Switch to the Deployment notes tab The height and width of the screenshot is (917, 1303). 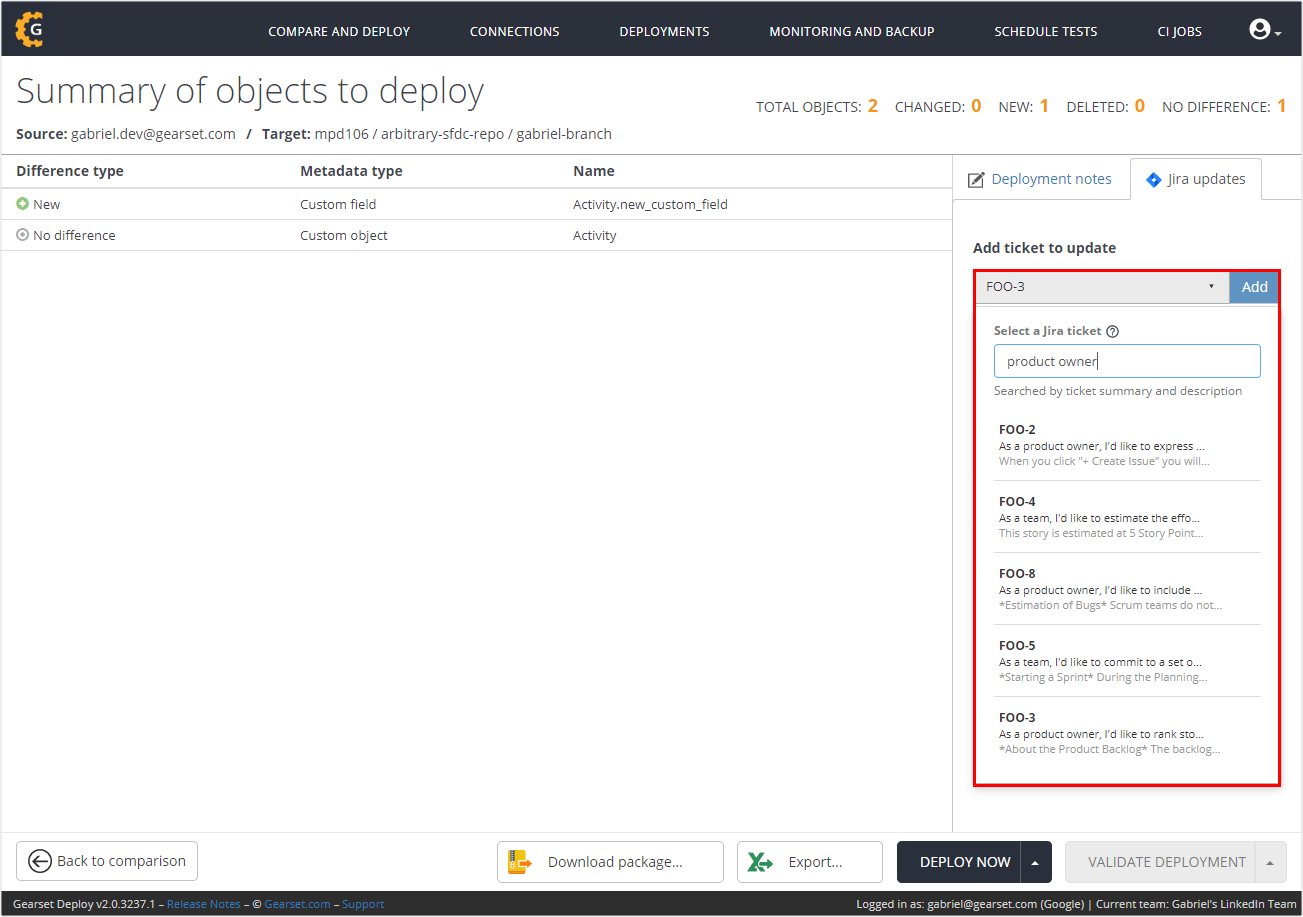[x=1040, y=179]
